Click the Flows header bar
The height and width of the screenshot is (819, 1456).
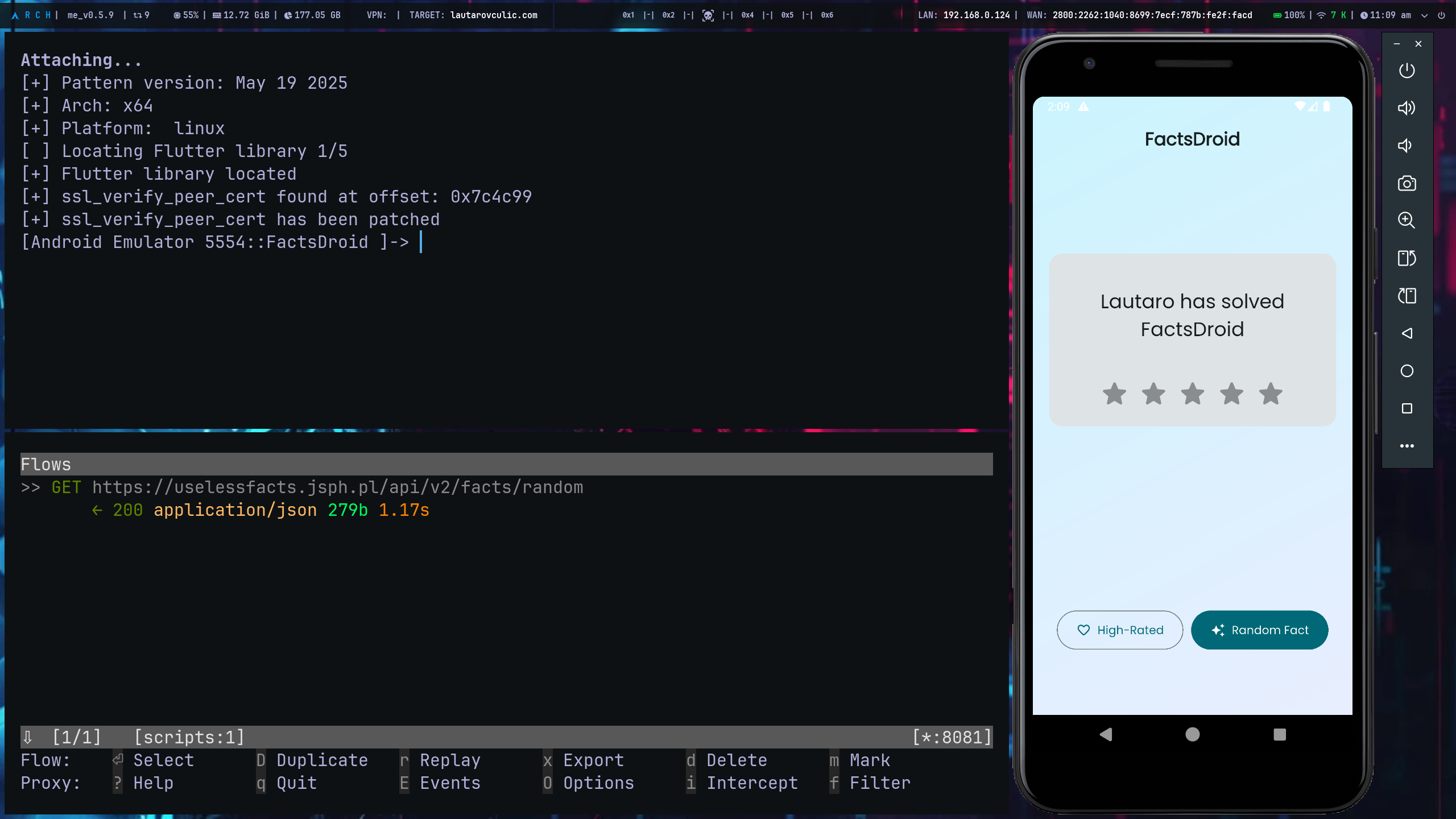click(506, 464)
